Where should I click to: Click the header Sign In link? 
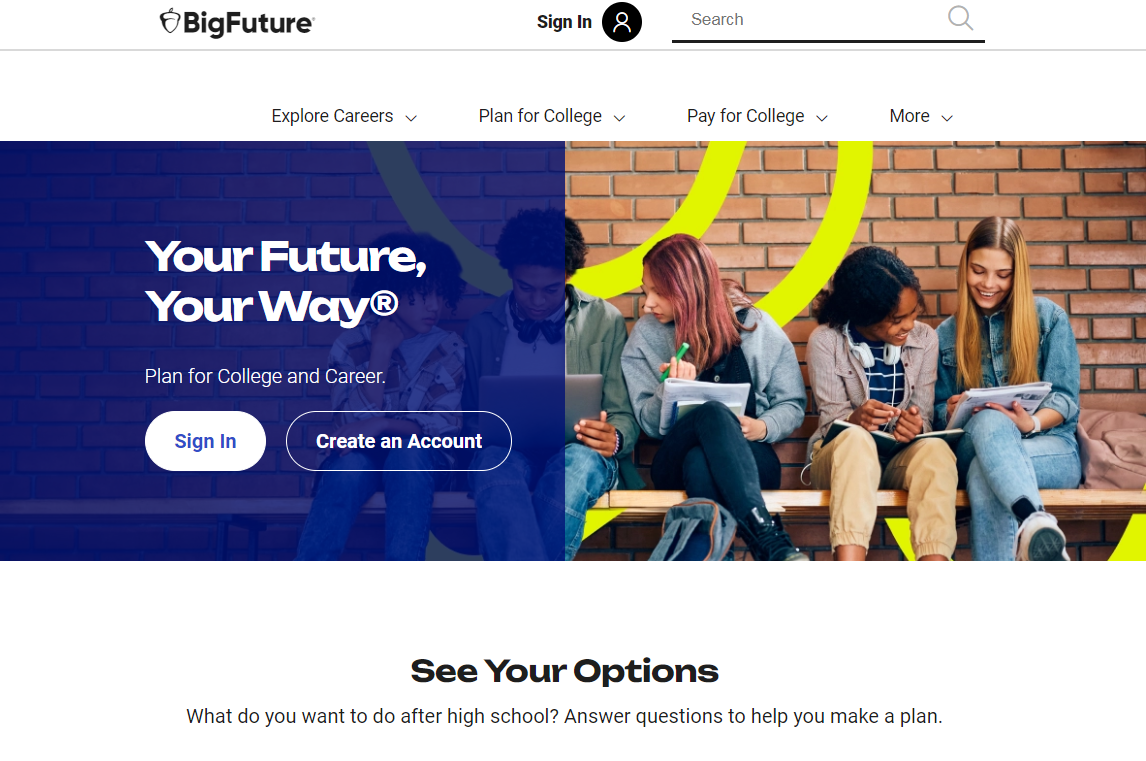tap(564, 22)
